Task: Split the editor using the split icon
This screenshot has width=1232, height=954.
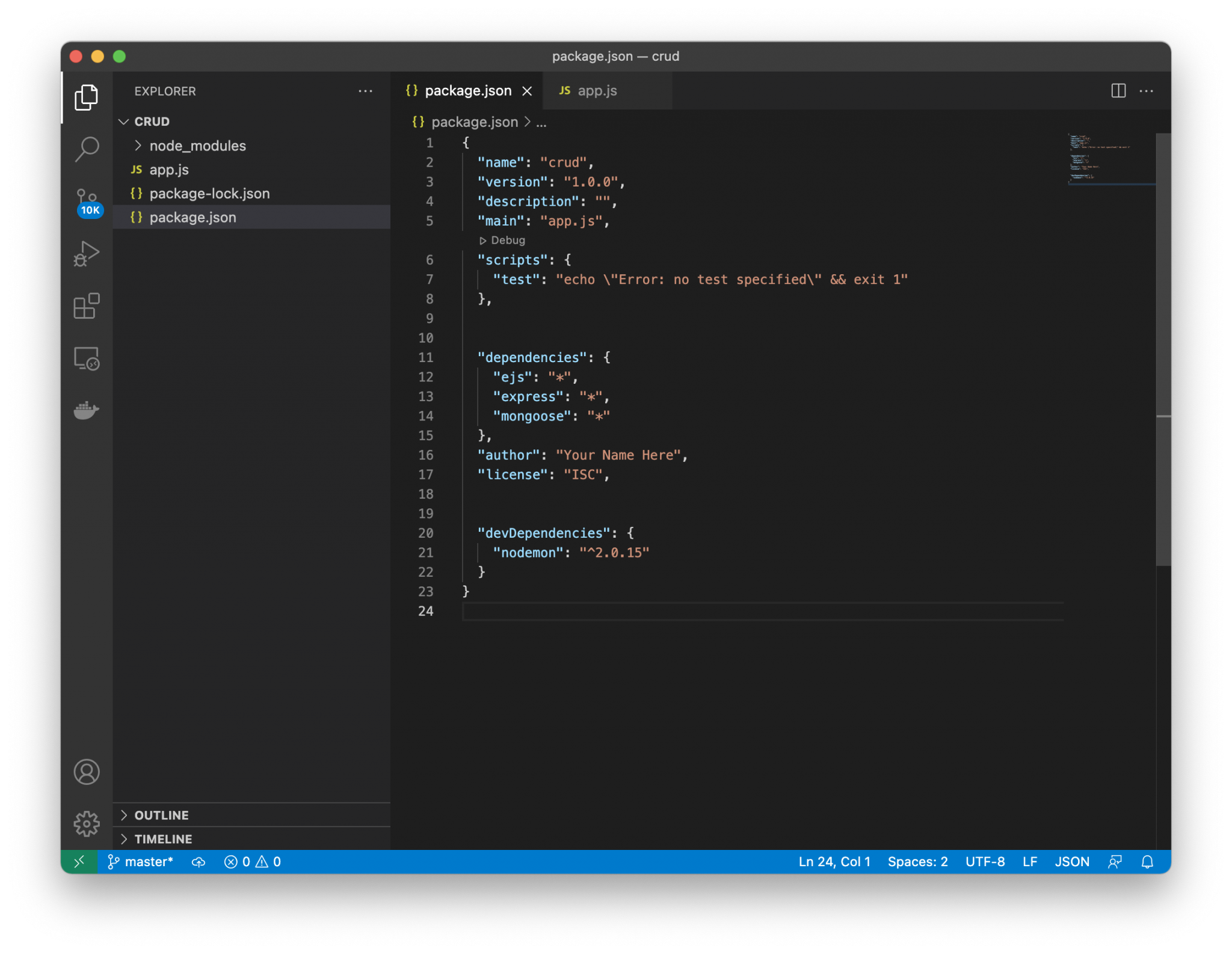Action: click(1118, 91)
